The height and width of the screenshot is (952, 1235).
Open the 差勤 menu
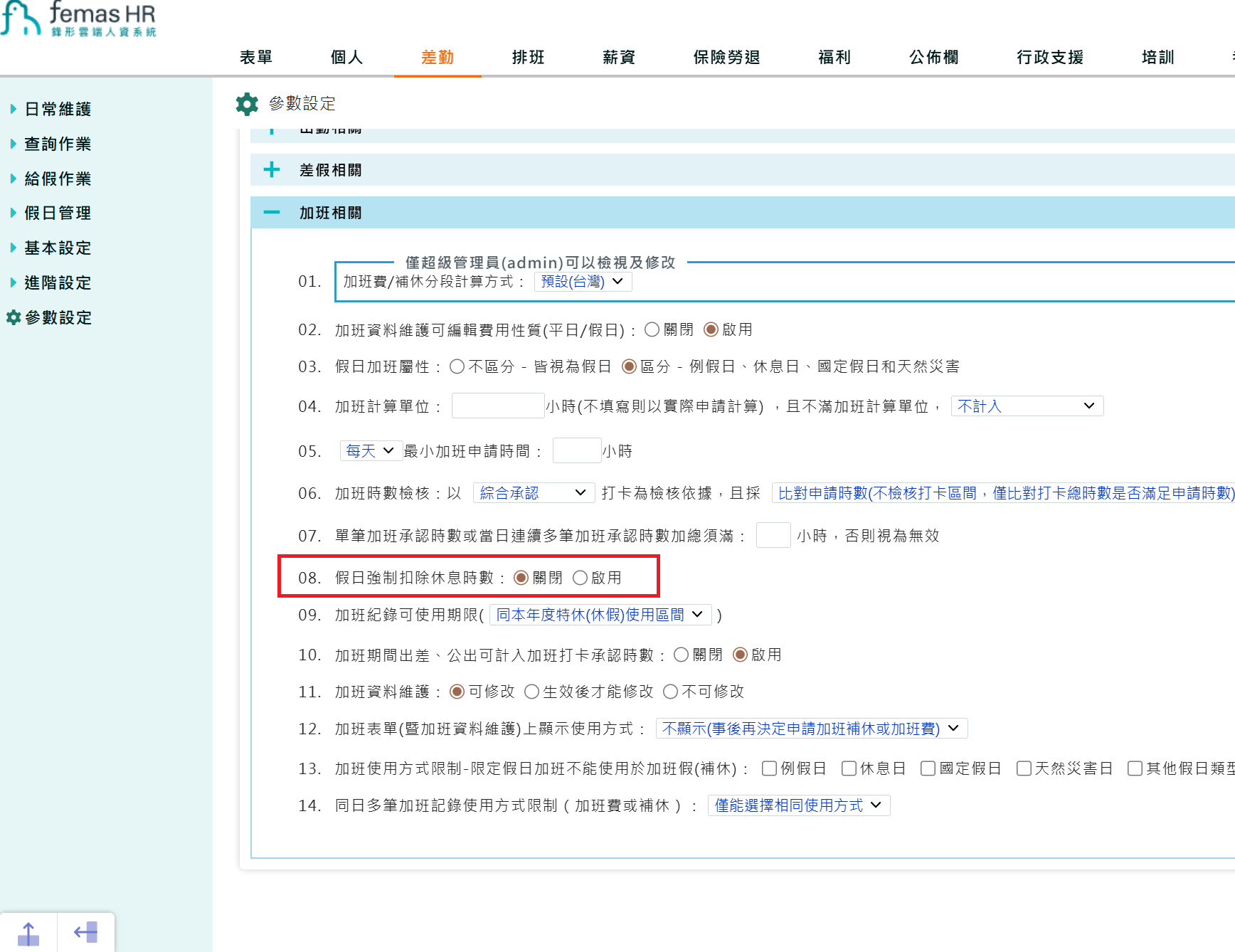tap(438, 57)
